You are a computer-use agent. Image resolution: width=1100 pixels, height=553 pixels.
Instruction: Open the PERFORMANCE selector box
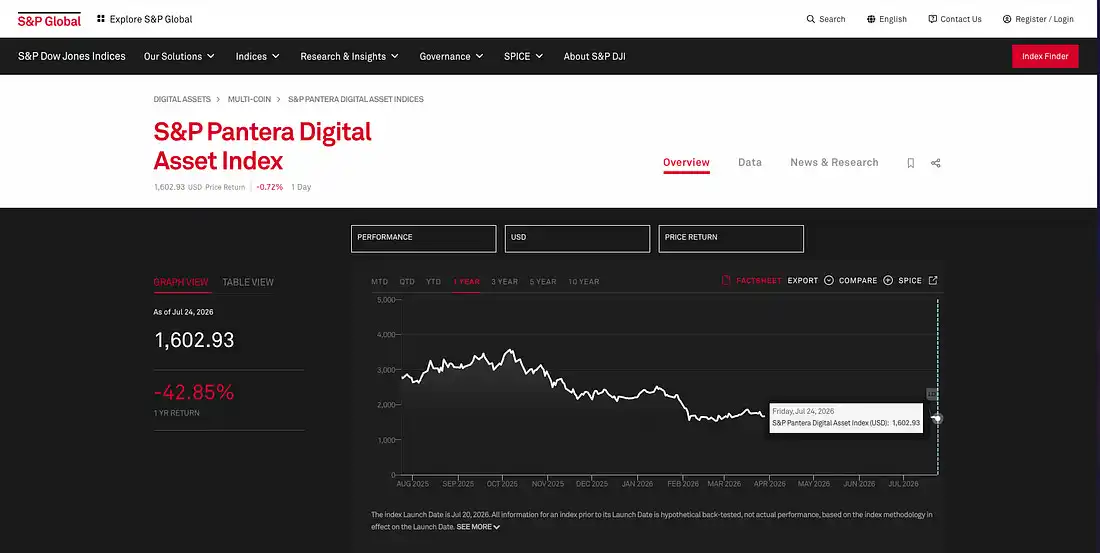point(424,239)
